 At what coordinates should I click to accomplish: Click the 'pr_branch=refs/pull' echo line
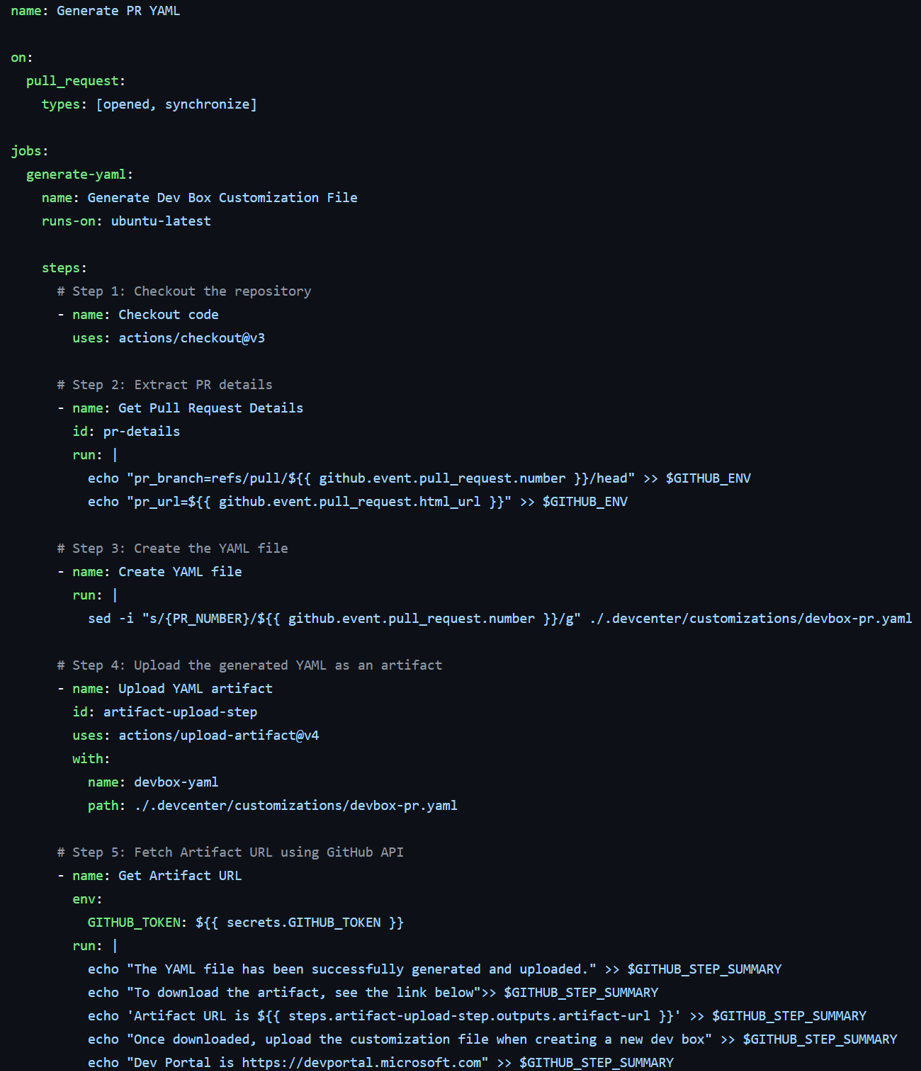point(419,479)
